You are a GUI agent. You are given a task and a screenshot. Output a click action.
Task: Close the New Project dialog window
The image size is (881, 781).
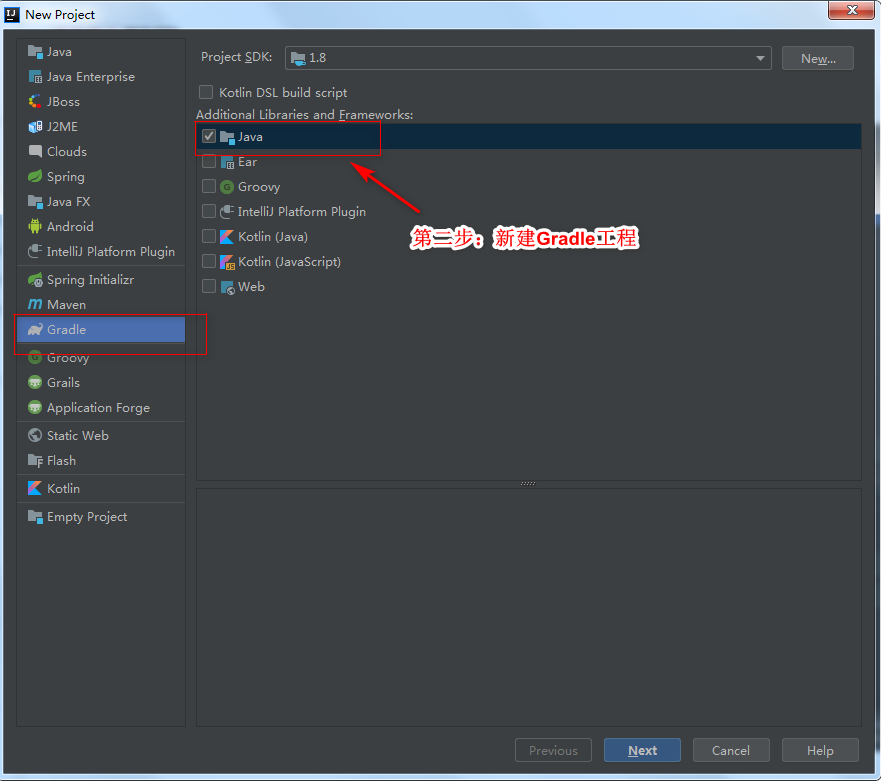[x=852, y=10]
